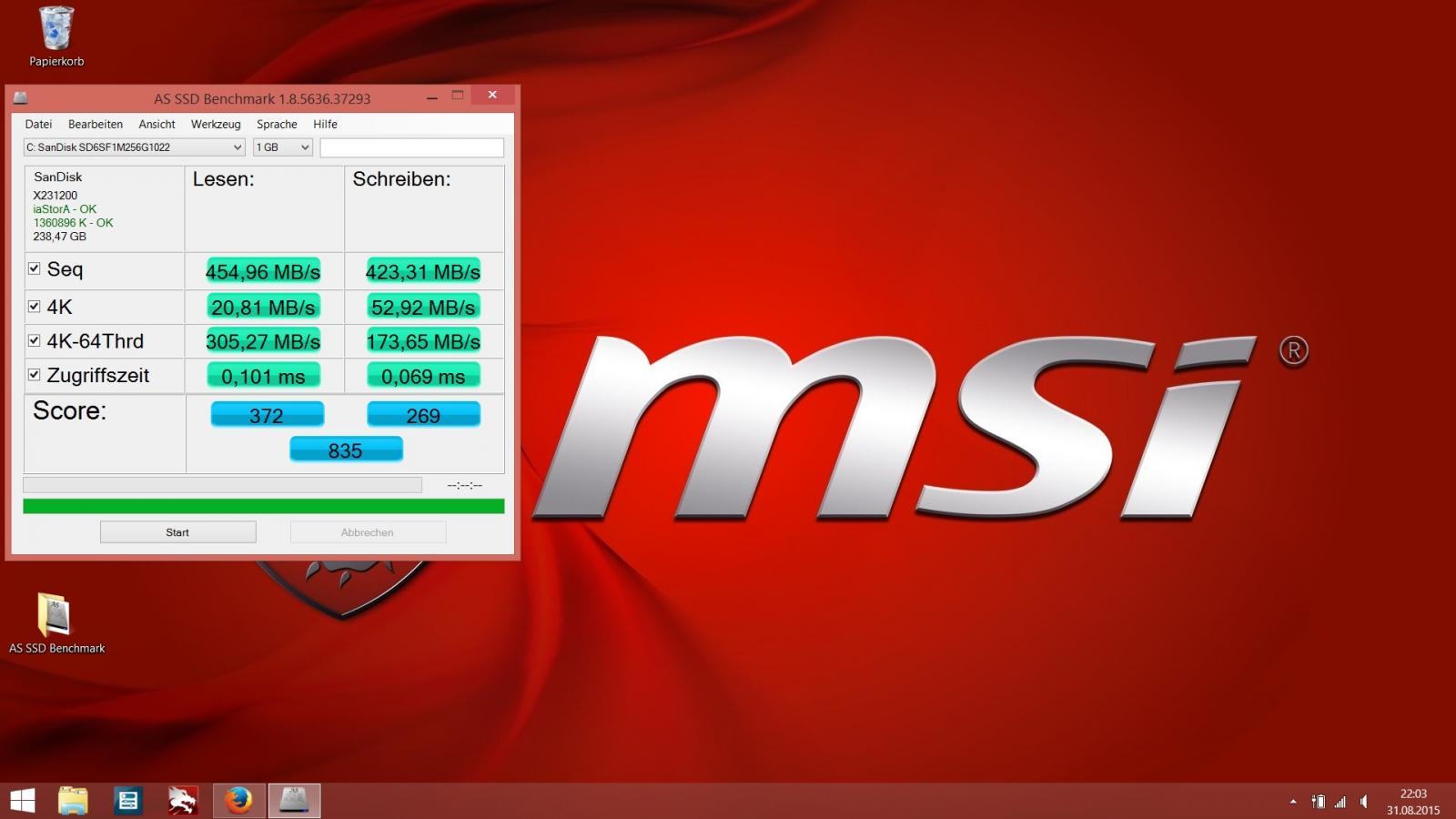
Task: Minimize the AS SSD Benchmark window
Action: tap(432, 96)
